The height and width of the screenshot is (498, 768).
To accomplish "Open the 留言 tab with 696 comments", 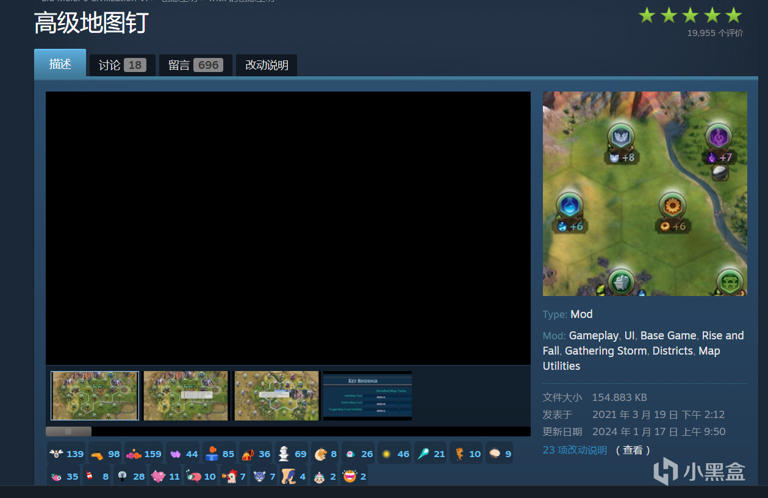I will tap(194, 65).
